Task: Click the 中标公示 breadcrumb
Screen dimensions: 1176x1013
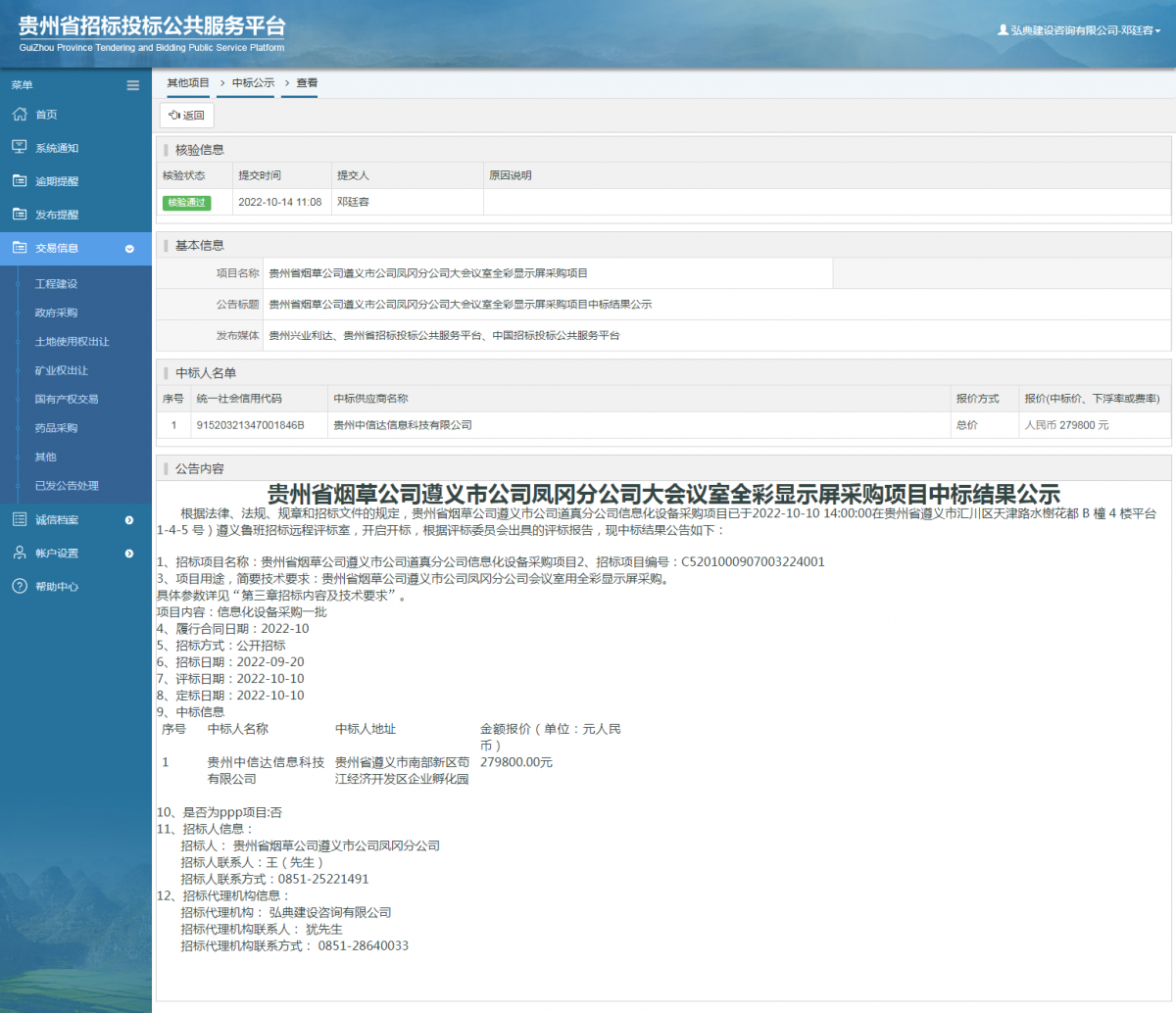Action: tap(253, 83)
